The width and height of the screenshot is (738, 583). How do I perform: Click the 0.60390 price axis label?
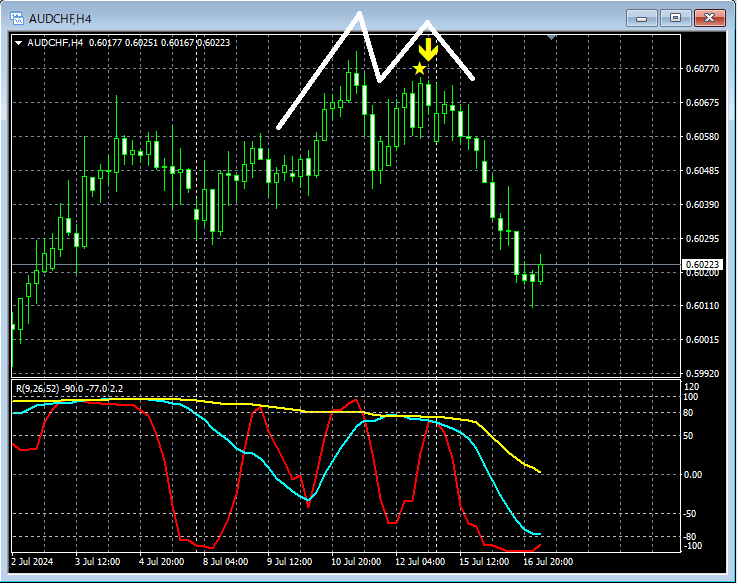(702, 204)
